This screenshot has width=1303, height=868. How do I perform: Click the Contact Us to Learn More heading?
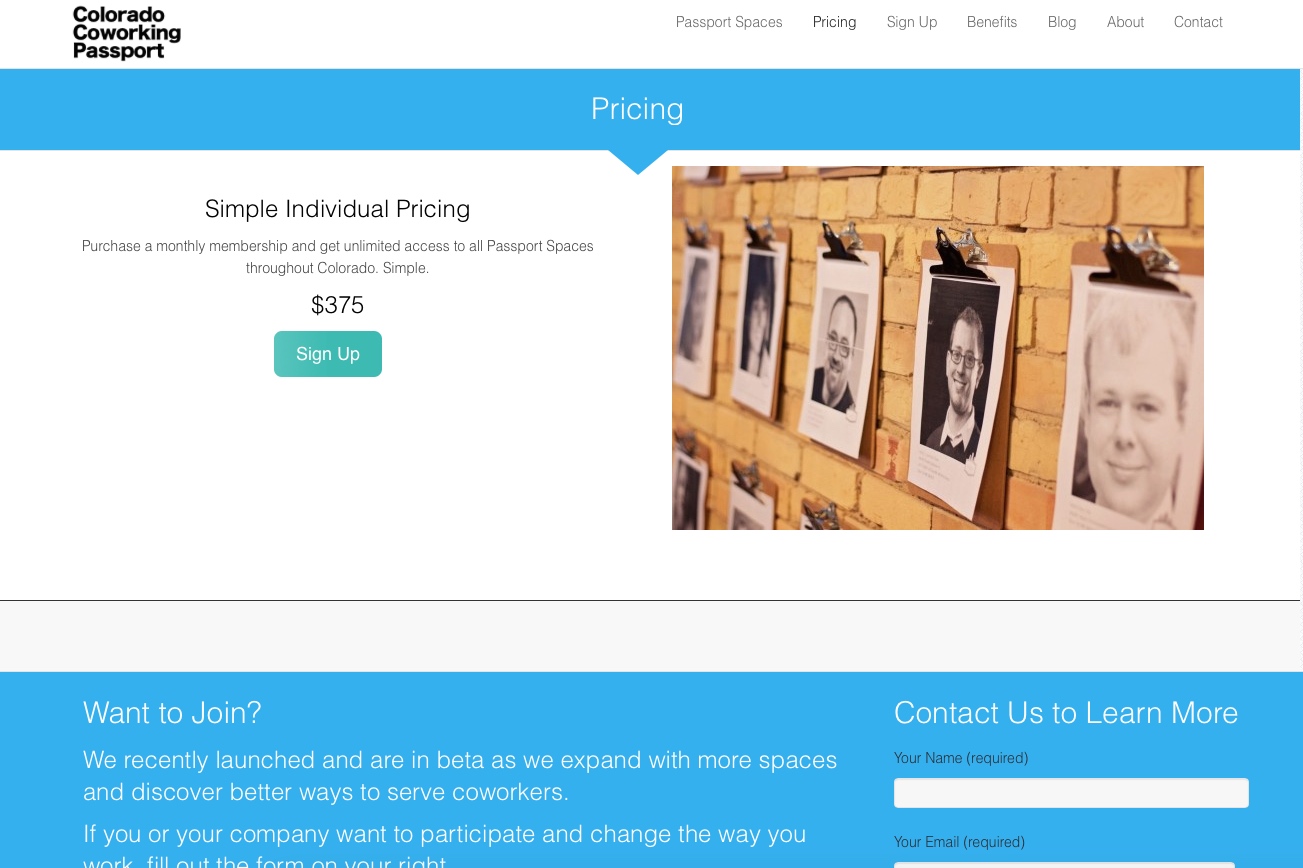click(x=1066, y=713)
